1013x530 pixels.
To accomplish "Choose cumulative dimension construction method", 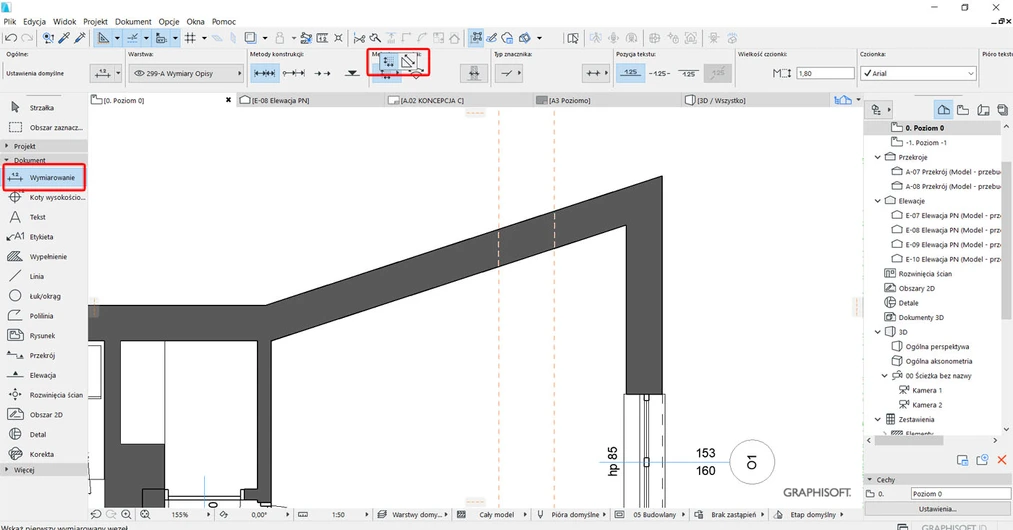I will (294, 73).
